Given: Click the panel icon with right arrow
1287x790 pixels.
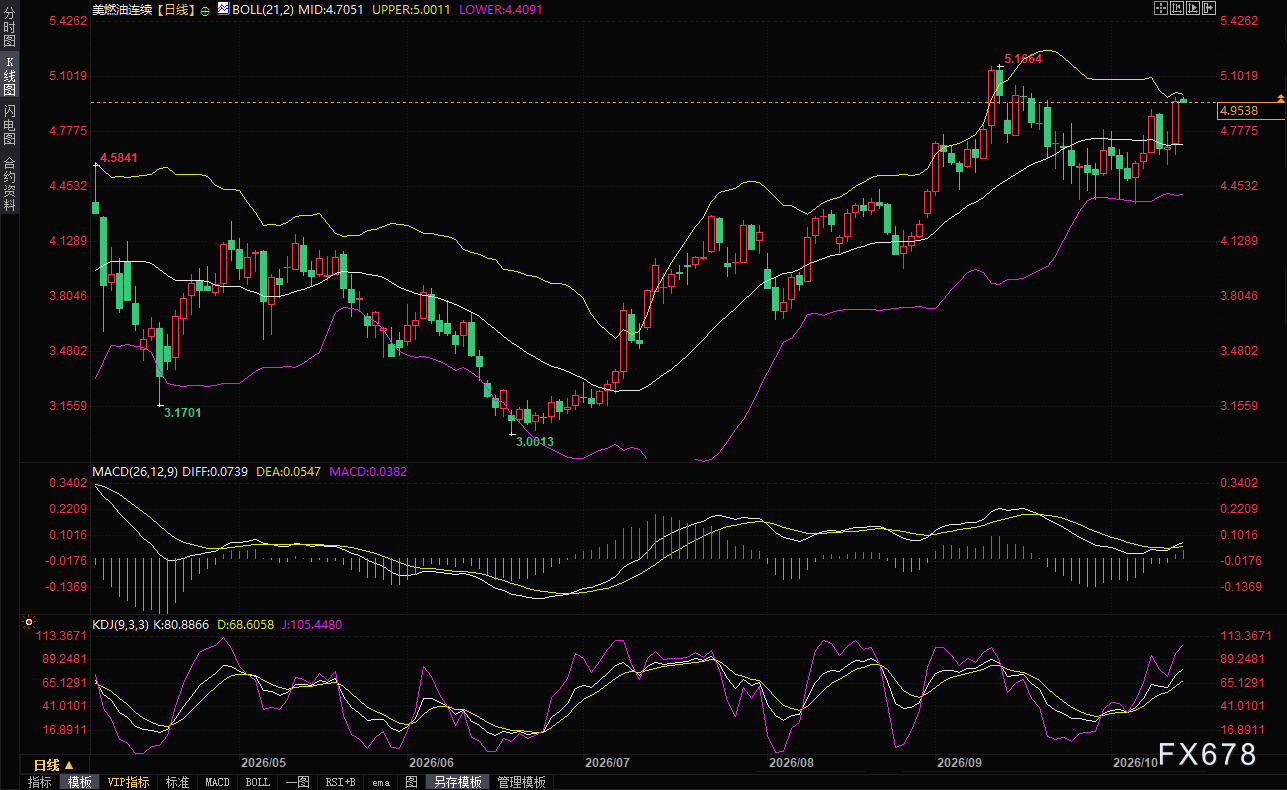Looking at the screenshot, I should (x=1209, y=8).
